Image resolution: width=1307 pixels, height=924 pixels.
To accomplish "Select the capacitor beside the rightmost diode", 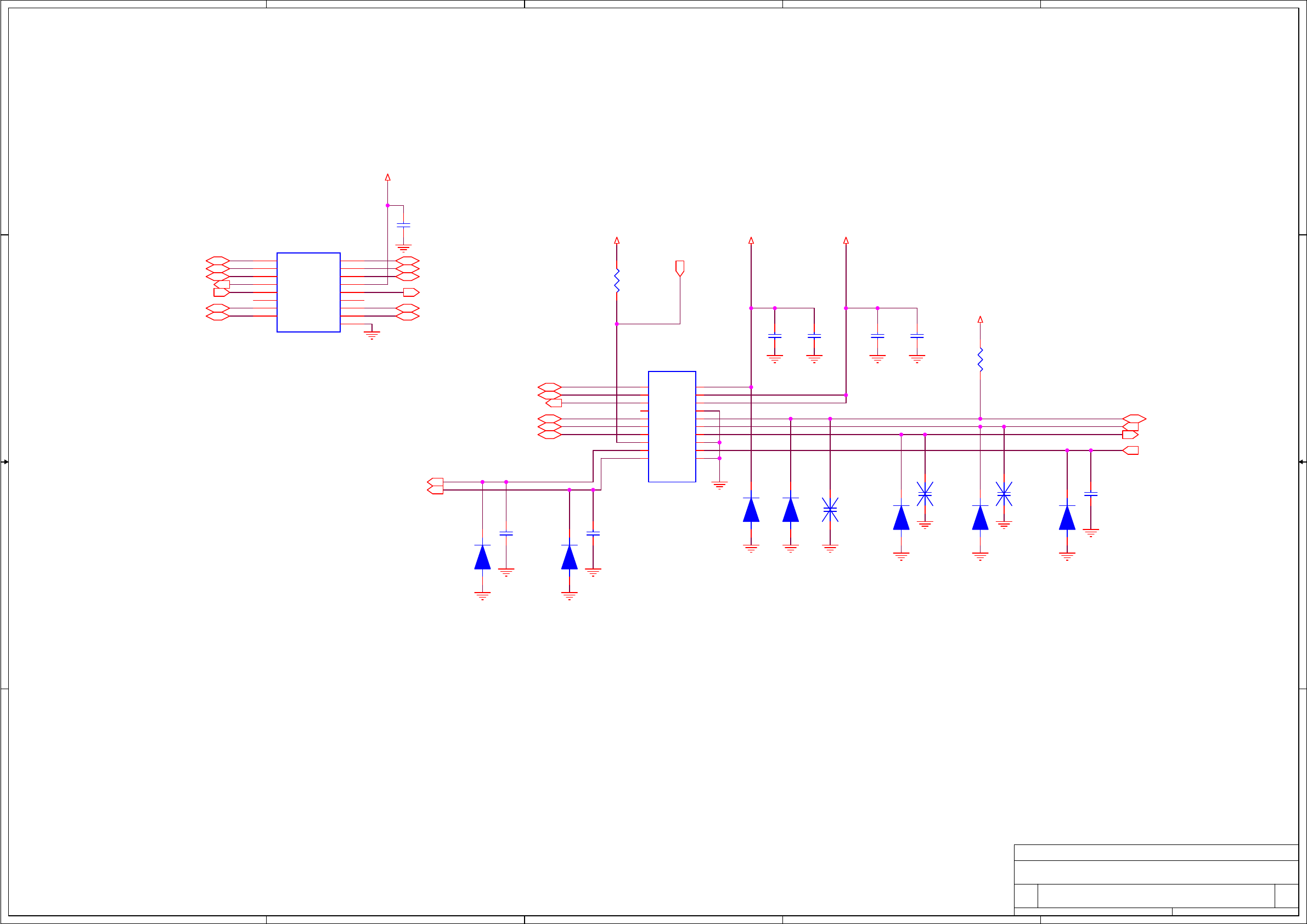I will [1091, 494].
